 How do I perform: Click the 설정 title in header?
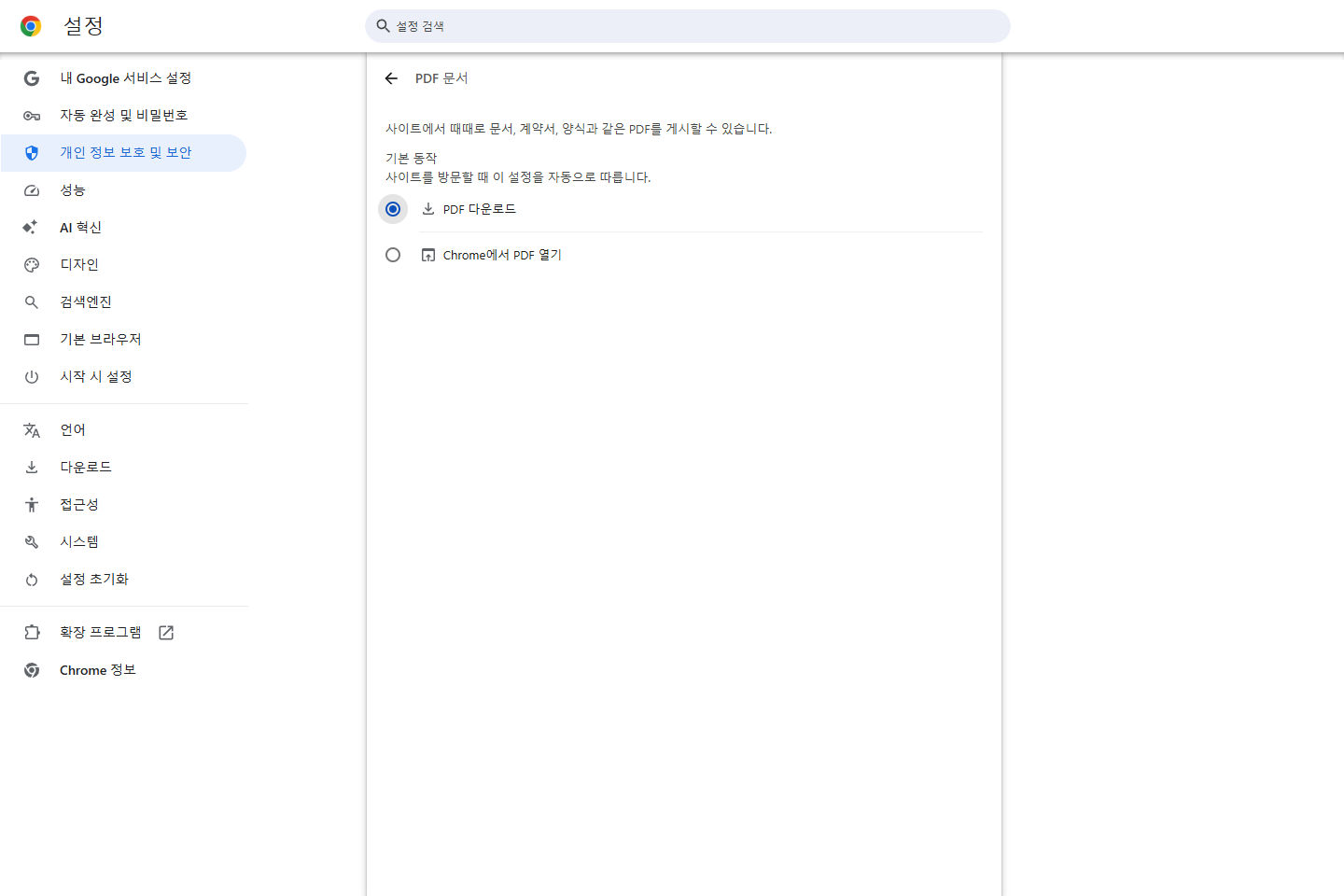click(x=83, y=26)
